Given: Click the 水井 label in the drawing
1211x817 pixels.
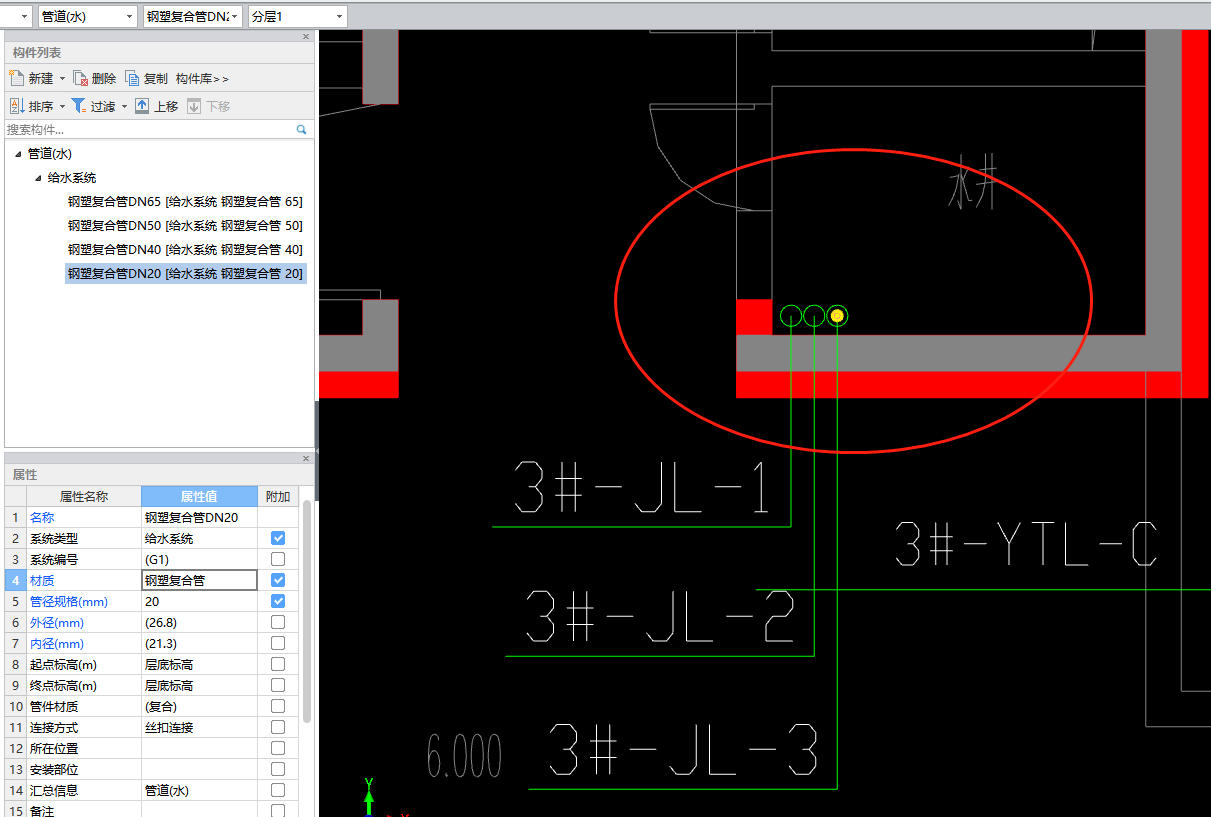Looking at the screenshot, I should (x=972, y=182).
